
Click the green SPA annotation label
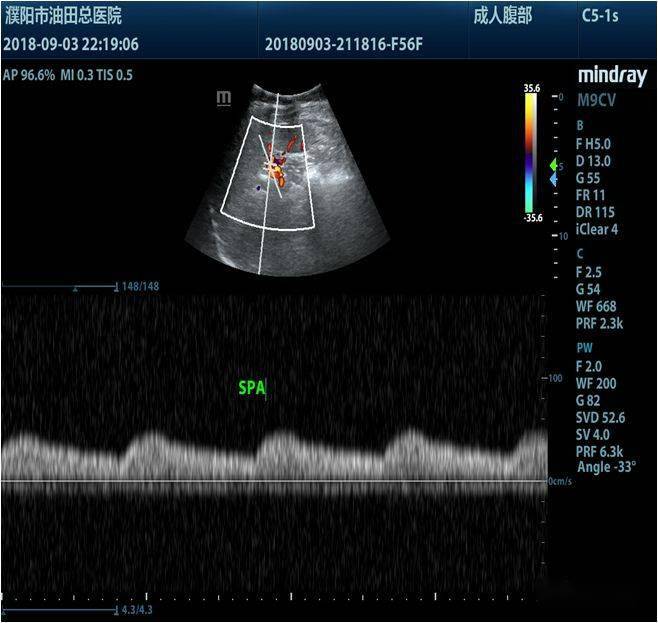coord(251,389)
